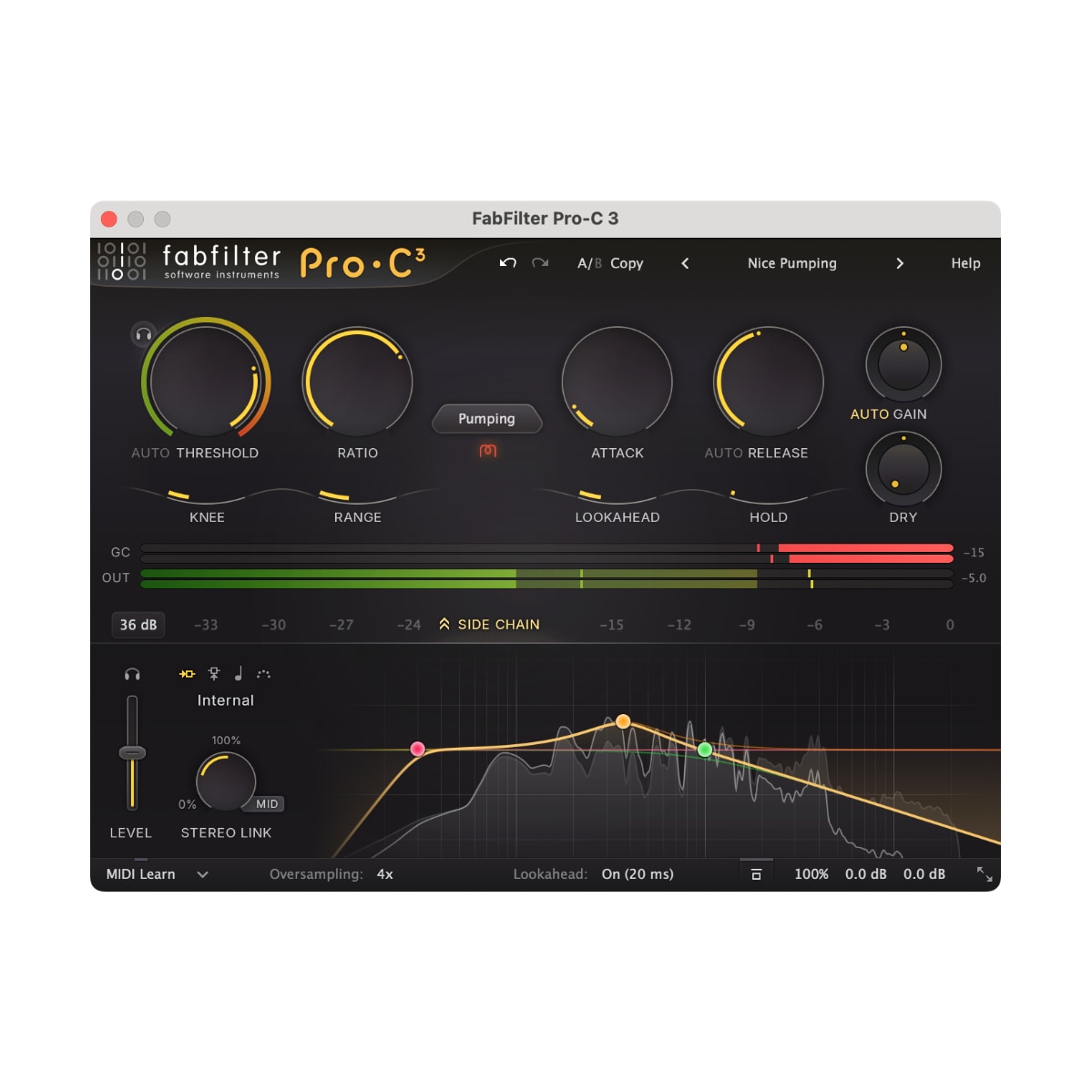The height and width of the screenshot is (1092, 1092).
Task: Click the red character icon below Pumping
Action: [487, 451]
